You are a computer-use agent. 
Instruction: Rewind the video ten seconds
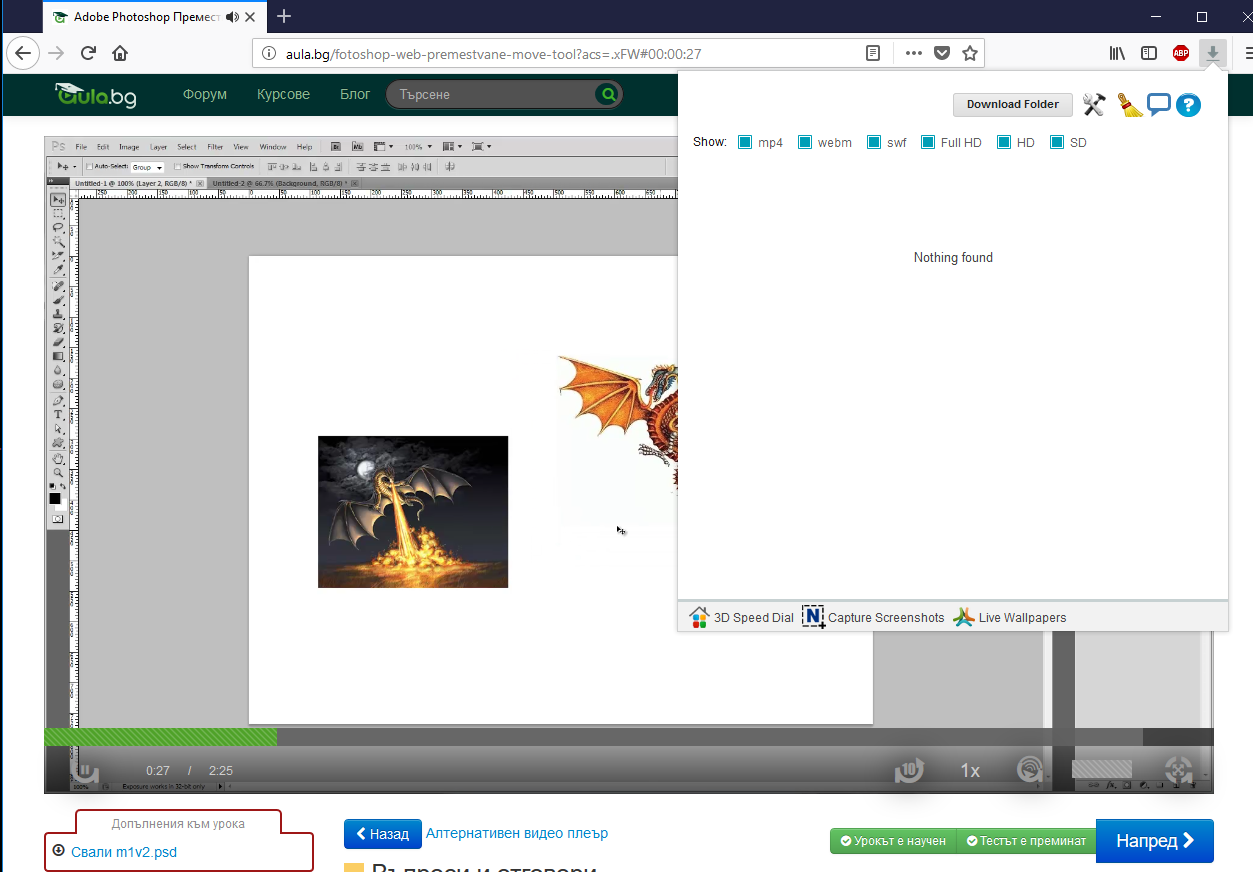point(909,770)
